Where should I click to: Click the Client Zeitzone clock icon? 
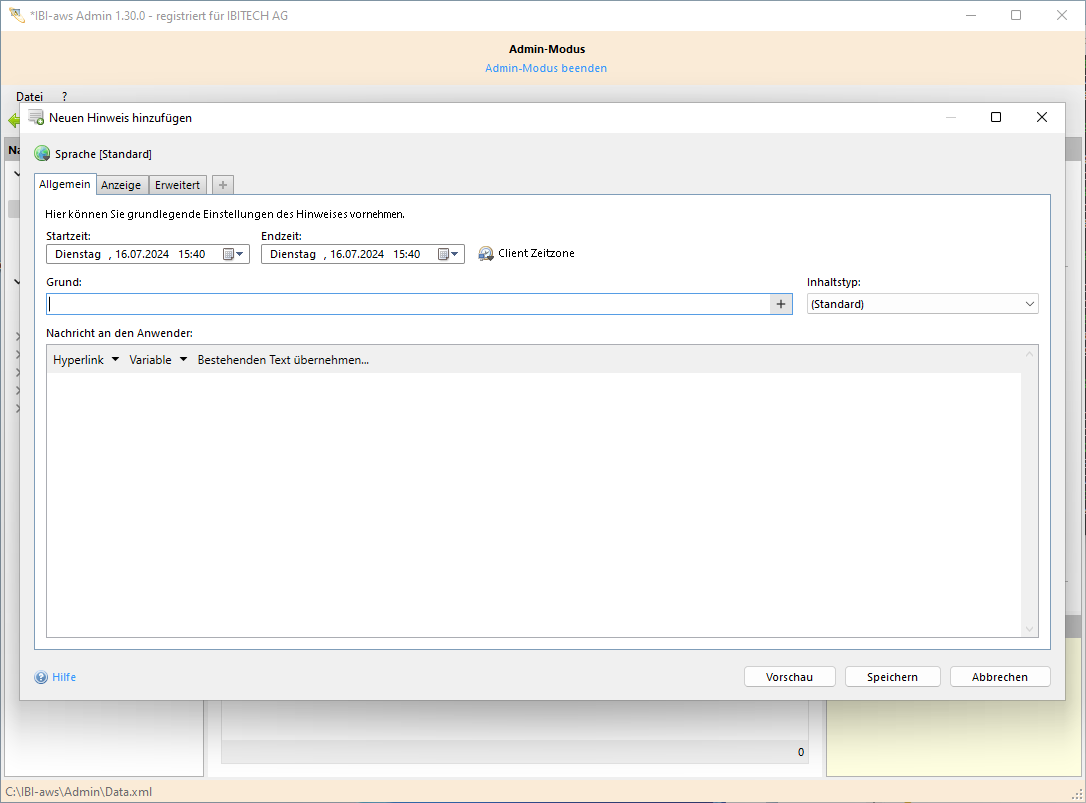point(486,254)
